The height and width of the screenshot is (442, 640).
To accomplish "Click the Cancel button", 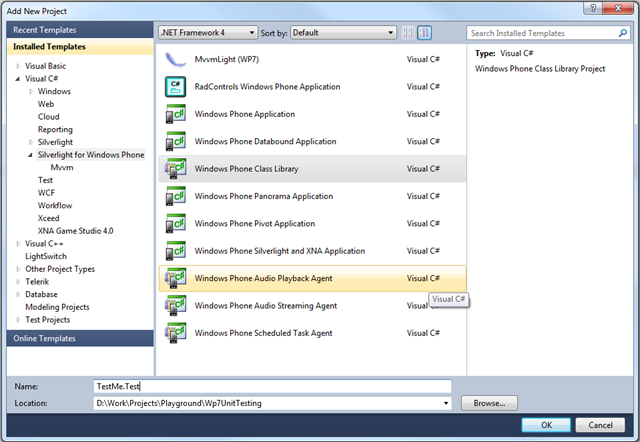I will pos(600,425).
